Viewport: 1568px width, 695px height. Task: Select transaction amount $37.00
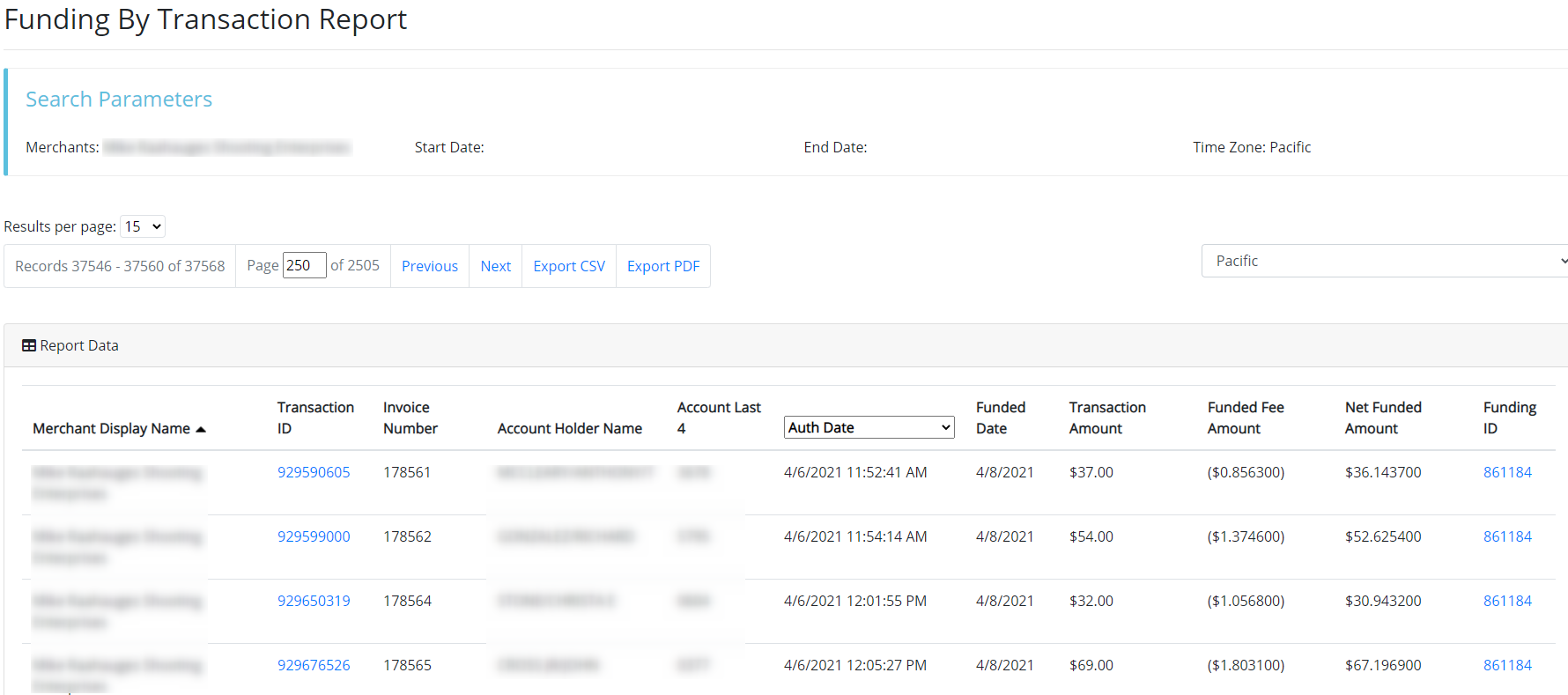(1091, 472)
